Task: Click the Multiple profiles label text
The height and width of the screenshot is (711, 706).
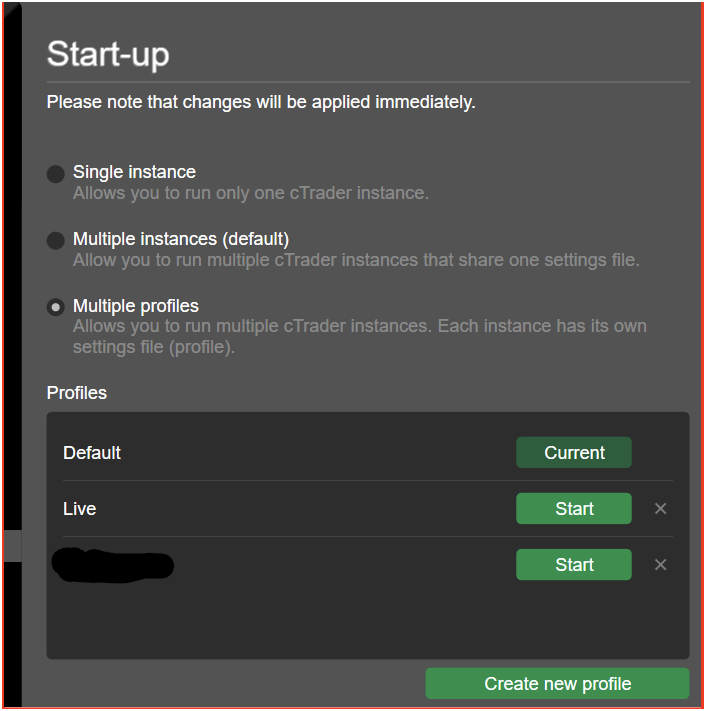Action: point(136,306)
